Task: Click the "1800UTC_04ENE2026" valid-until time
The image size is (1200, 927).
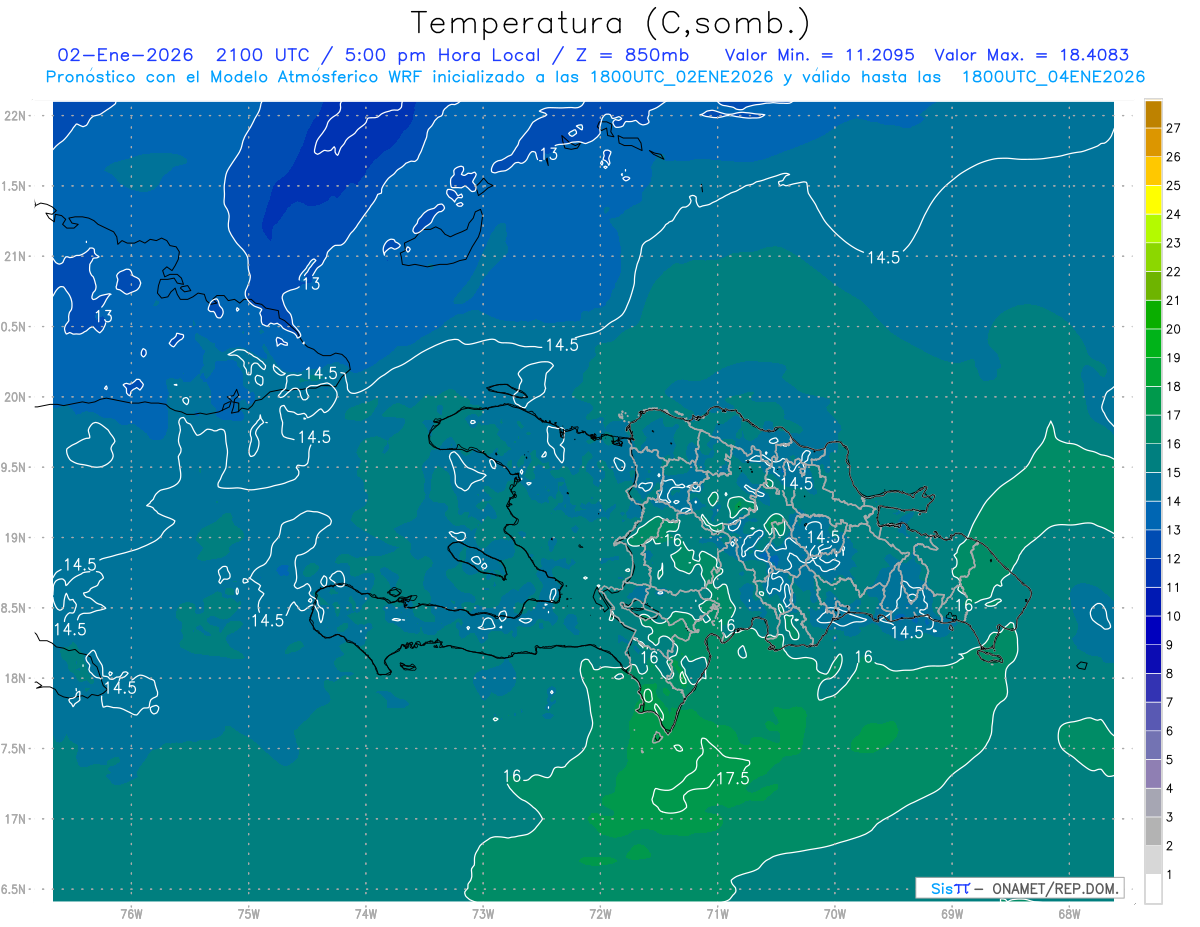Action: [x=1053, y=77]
